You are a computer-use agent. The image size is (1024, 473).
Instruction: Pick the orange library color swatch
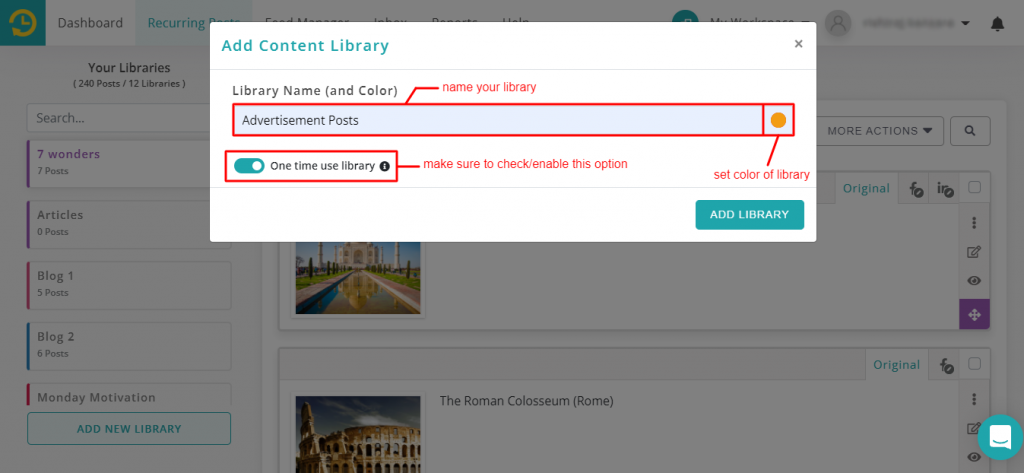click(778, 120)
